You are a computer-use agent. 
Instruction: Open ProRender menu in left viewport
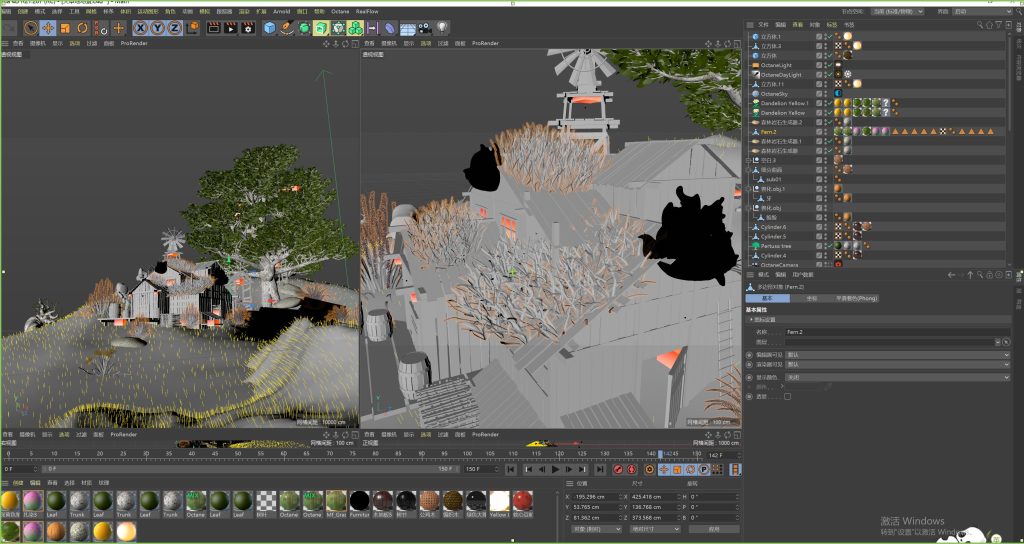tap(134, 43)
